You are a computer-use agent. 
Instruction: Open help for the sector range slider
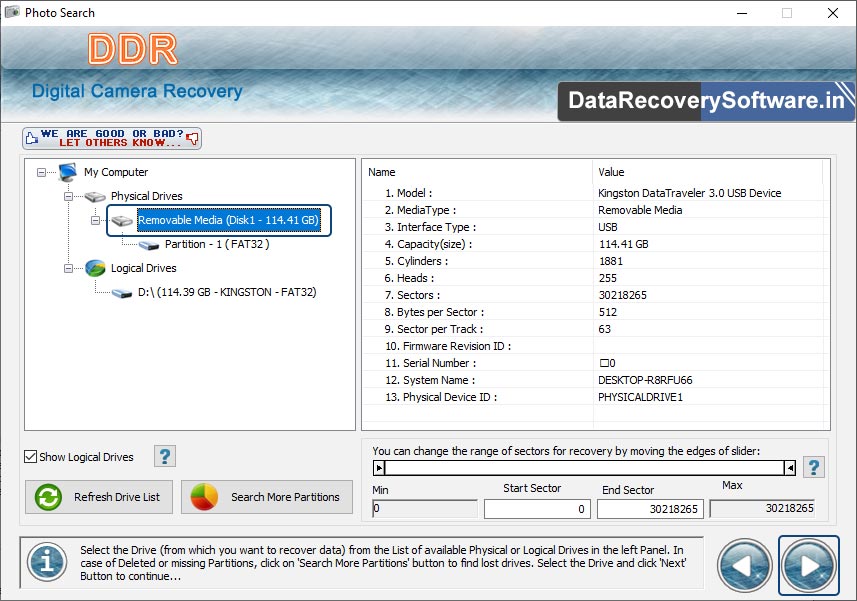tap(814, 467)
